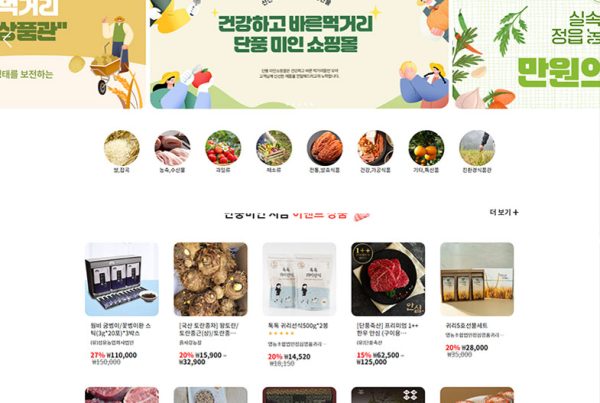Expand more event products with 더보기 +
The image size is (600, 403).
[504, 212]
